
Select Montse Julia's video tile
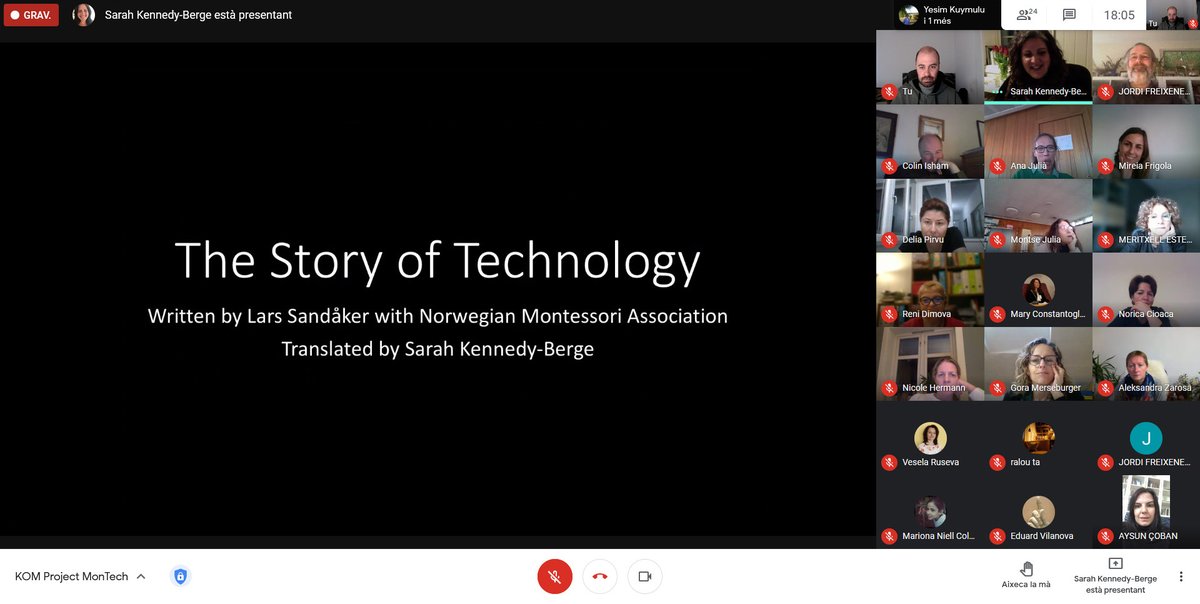[x=1038, y=215]
